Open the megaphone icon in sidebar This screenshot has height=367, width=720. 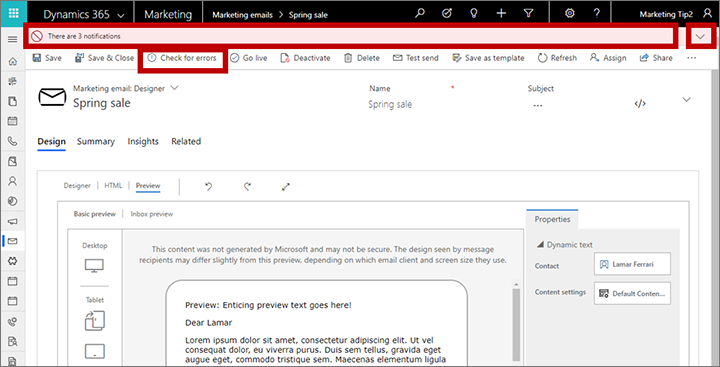tap(13, 221)
